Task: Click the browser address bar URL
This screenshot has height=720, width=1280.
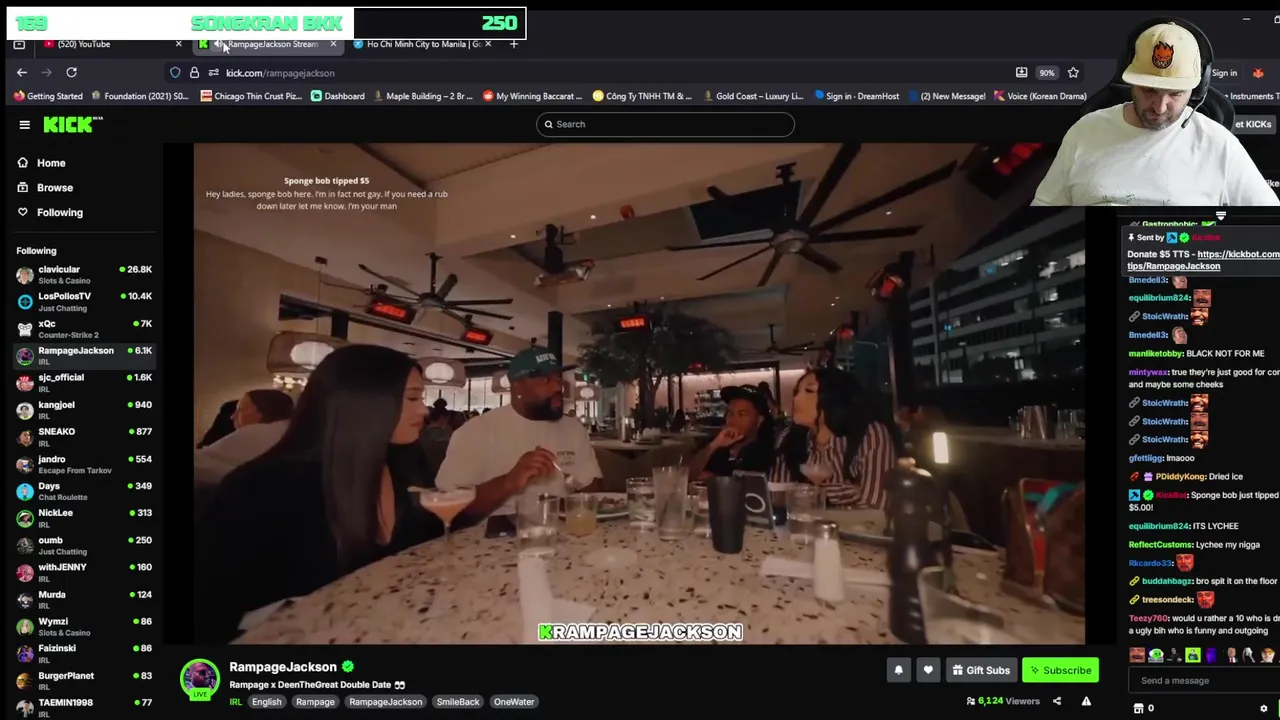Action: click(x=280, y=73)
